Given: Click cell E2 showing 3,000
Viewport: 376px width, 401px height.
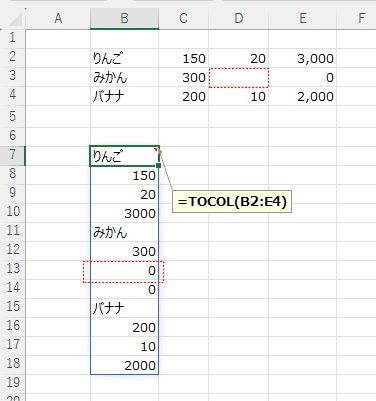Looking at the screenshot, I should click(x=303, y=58).
